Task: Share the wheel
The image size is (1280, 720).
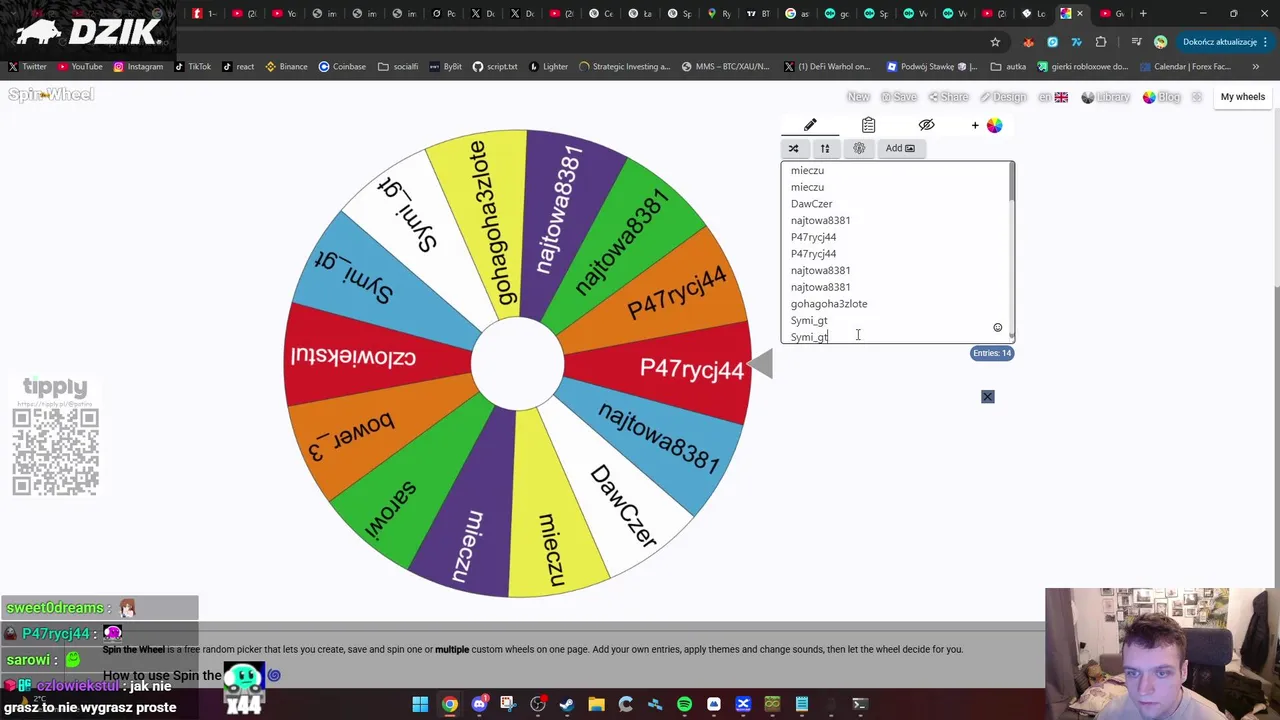Action: click(949, 97)
